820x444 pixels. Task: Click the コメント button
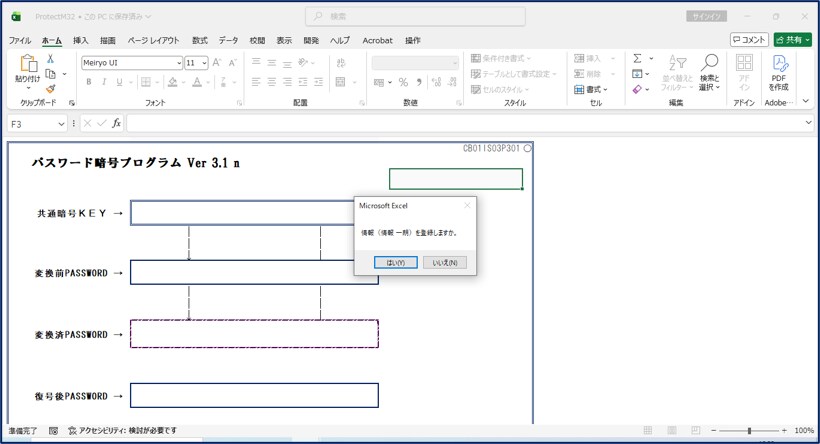pos(749,40)
